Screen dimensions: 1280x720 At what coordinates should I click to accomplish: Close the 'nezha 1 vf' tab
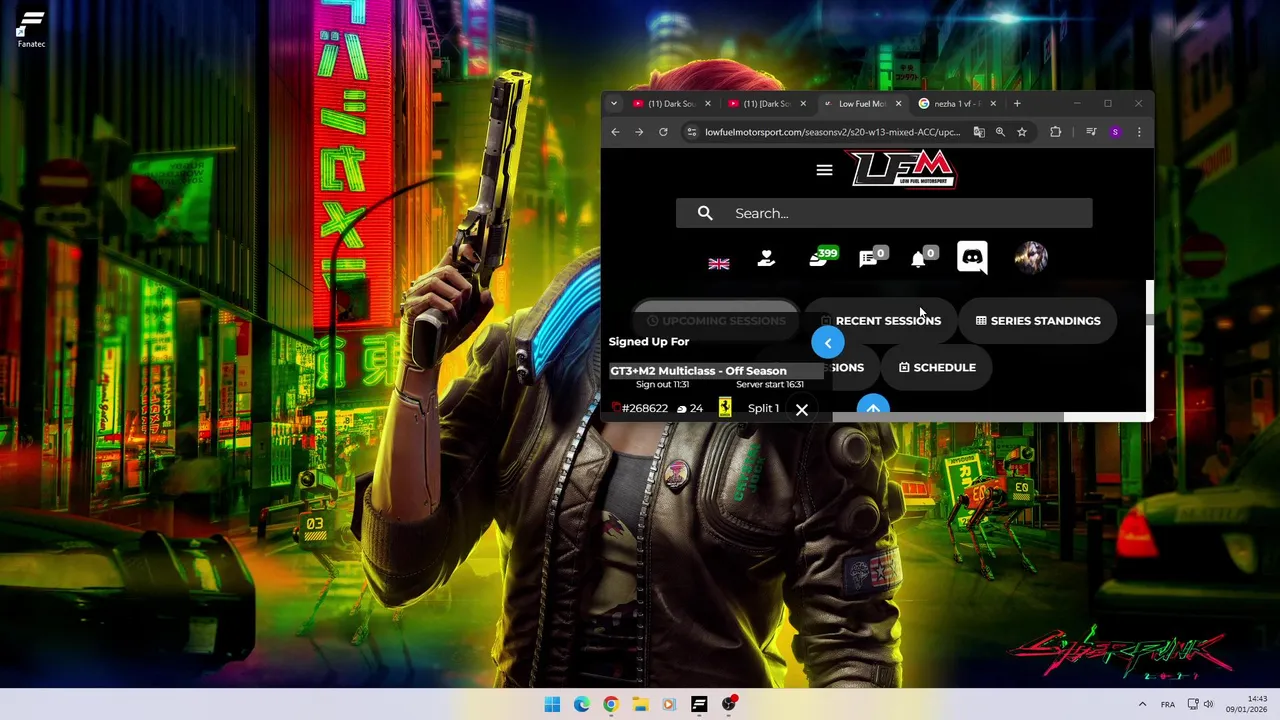click(x=993, y=104)
